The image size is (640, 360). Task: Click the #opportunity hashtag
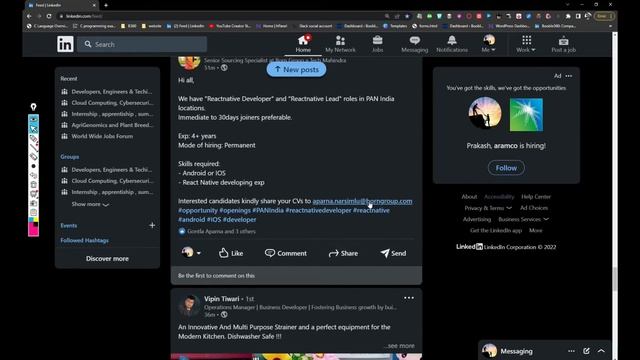pyautogui.click(x=198, y=210)
